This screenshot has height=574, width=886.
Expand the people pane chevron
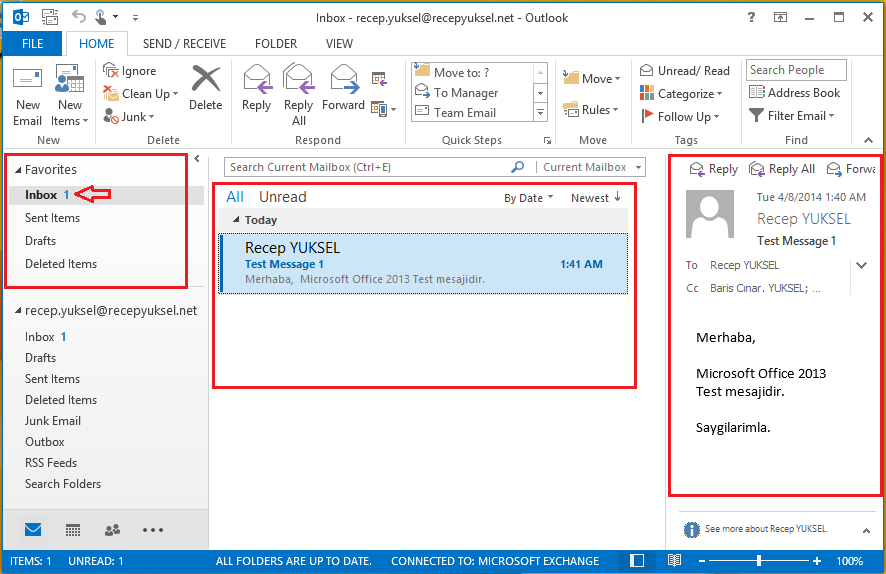(866, 530)
